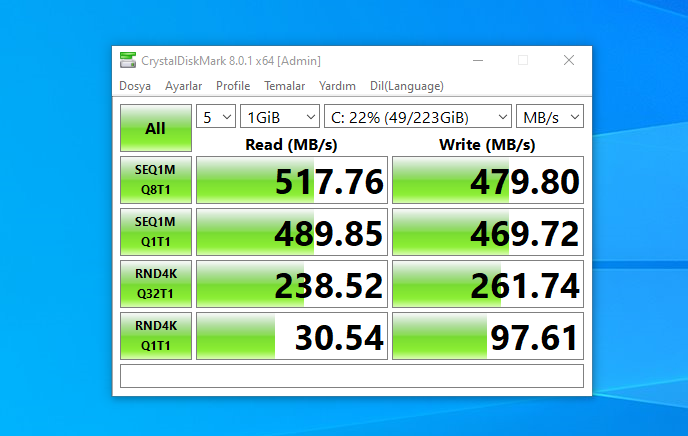Open the Yardım menu
Viewport: 688px width, 436px height.
coord(337,86)
